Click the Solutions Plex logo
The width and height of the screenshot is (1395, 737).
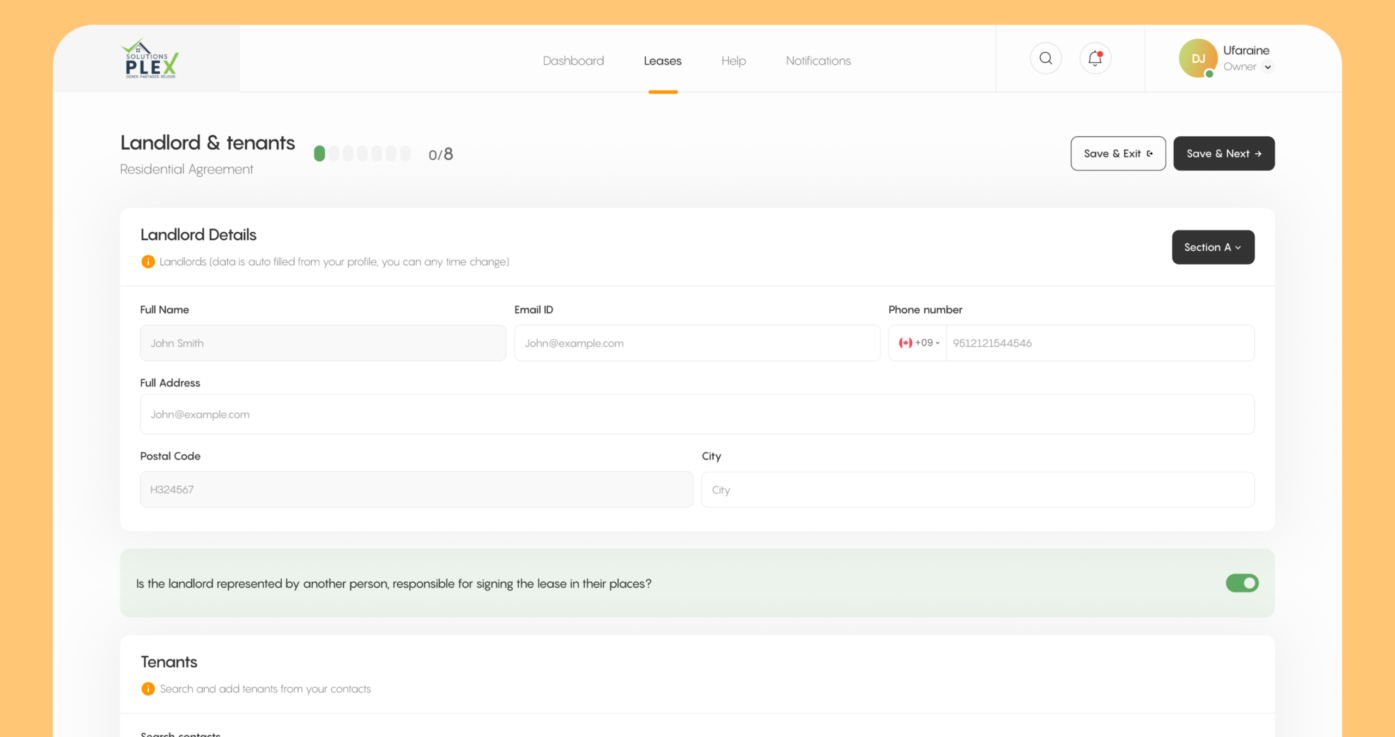pos(150,60)
